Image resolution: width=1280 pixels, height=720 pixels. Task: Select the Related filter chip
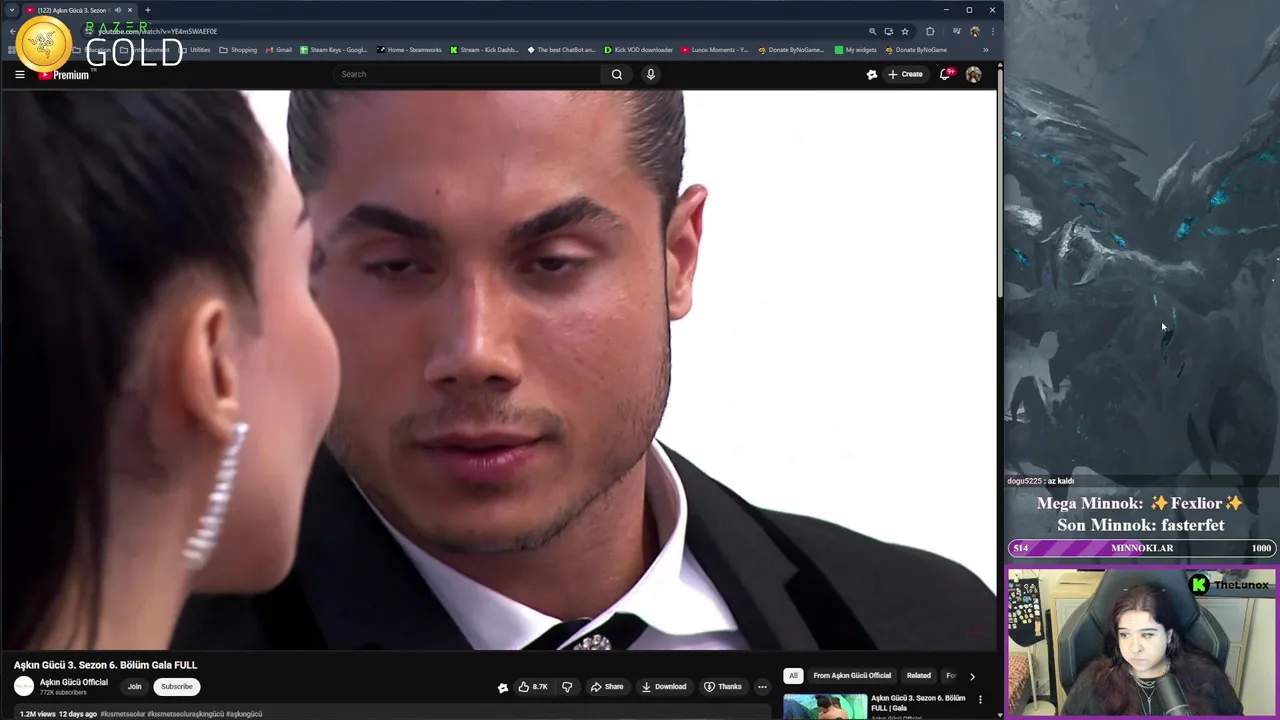(x=919, y=675)
